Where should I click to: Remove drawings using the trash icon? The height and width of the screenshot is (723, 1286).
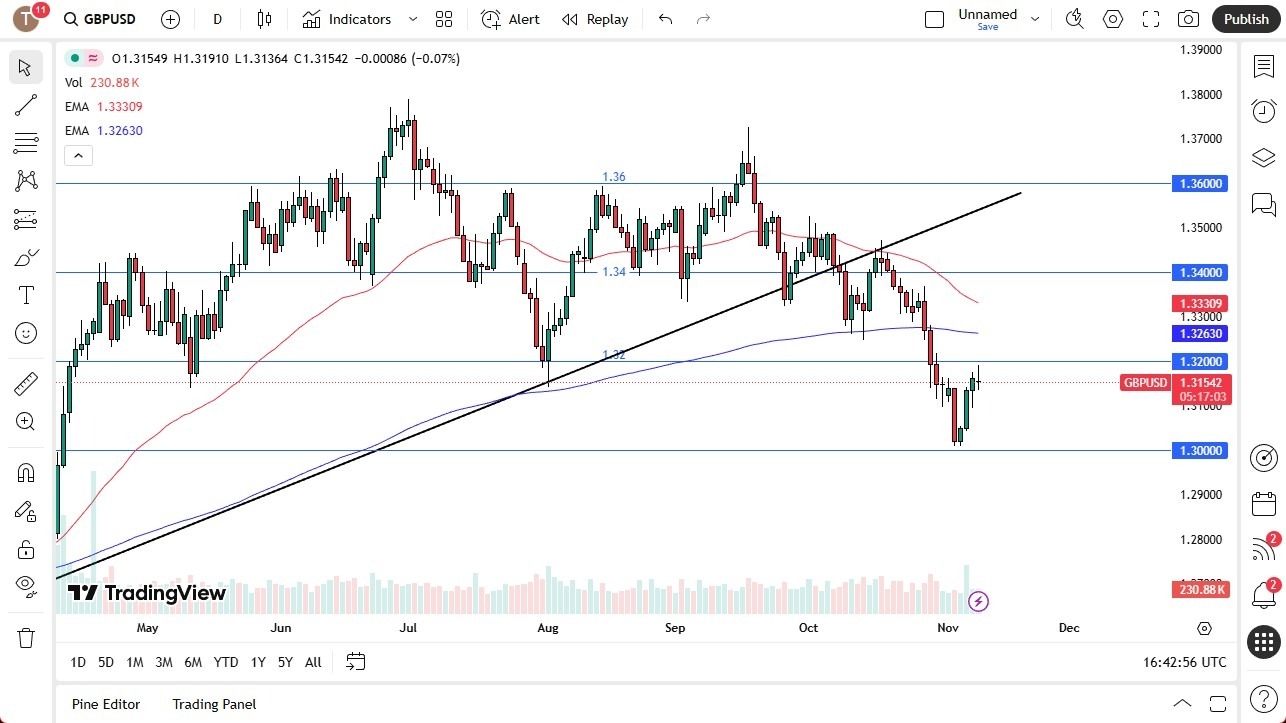(26, 636)
